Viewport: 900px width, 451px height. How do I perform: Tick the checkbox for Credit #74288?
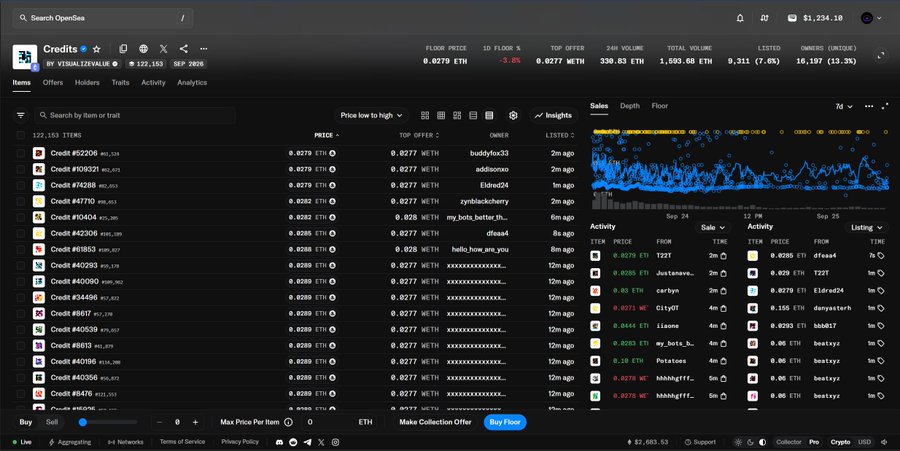coord(21,185)
